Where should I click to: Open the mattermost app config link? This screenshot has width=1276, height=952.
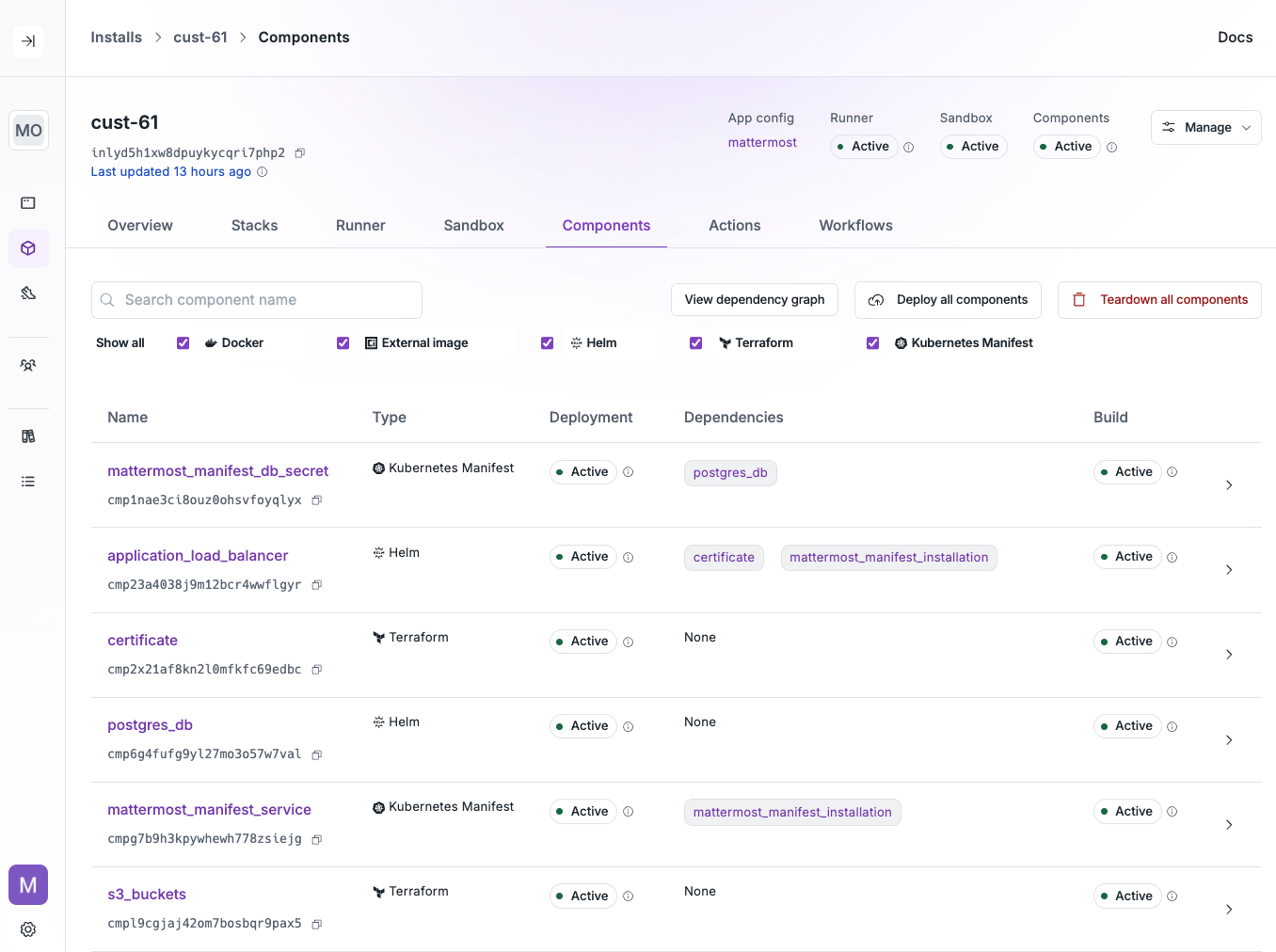(x=762, y=141)
